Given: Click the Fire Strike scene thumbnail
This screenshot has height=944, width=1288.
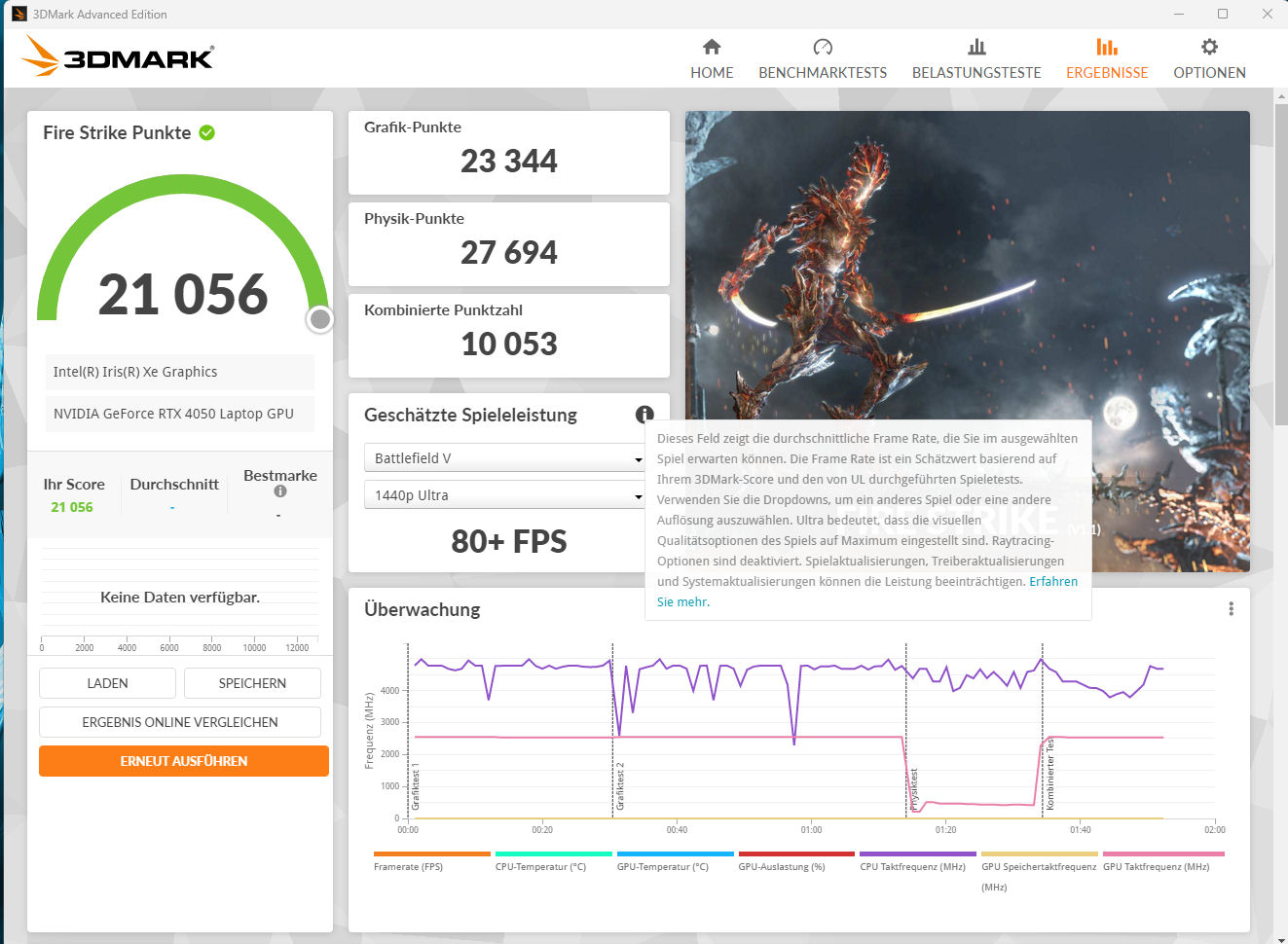Looking at the screenshot, I should coord(968,341).
